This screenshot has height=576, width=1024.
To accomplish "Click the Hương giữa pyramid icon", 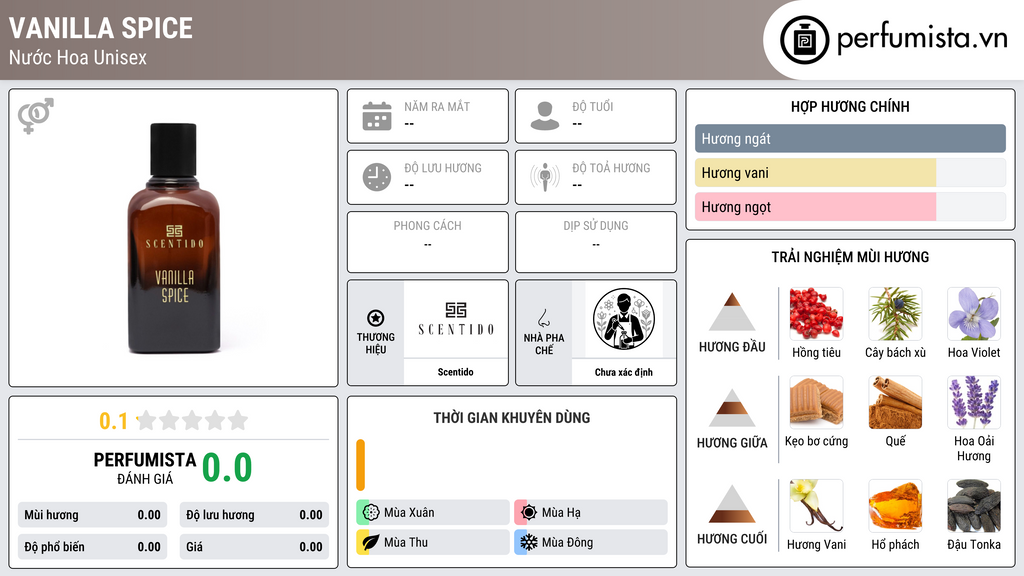I will click(732, 408).
